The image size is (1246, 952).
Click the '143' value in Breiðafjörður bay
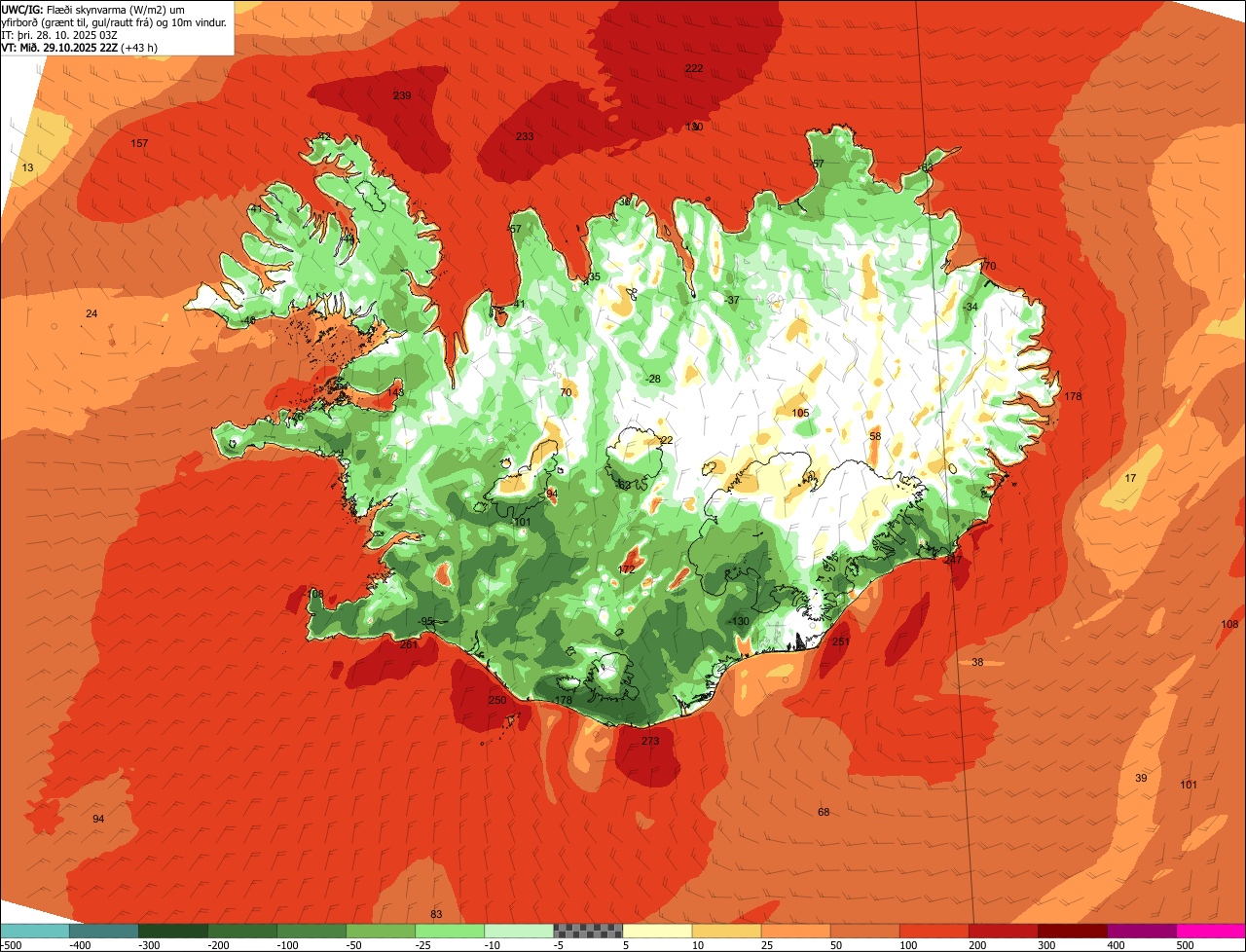pos(395,393)
